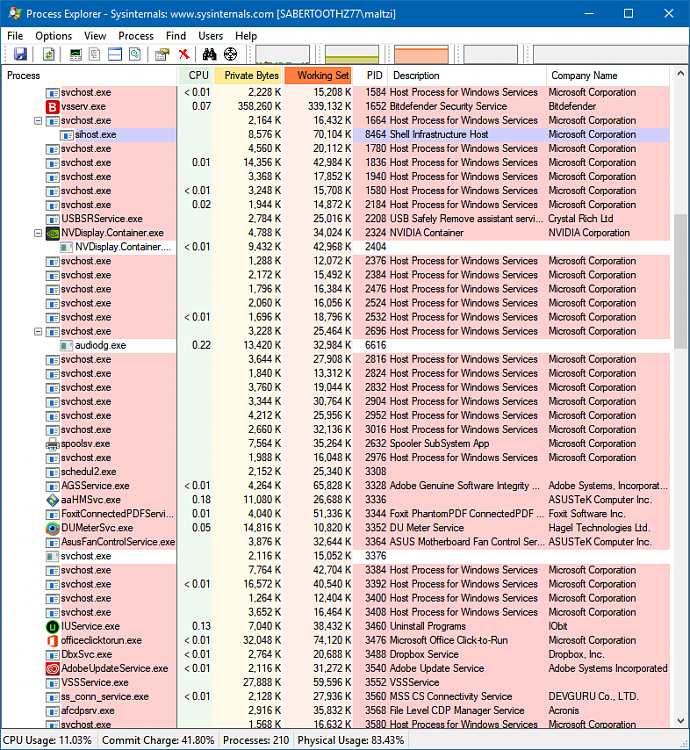Open the Properties toolbar icon
Image resolution: width=690 pixels, height=750 pixels.
(x=163, y=54)
